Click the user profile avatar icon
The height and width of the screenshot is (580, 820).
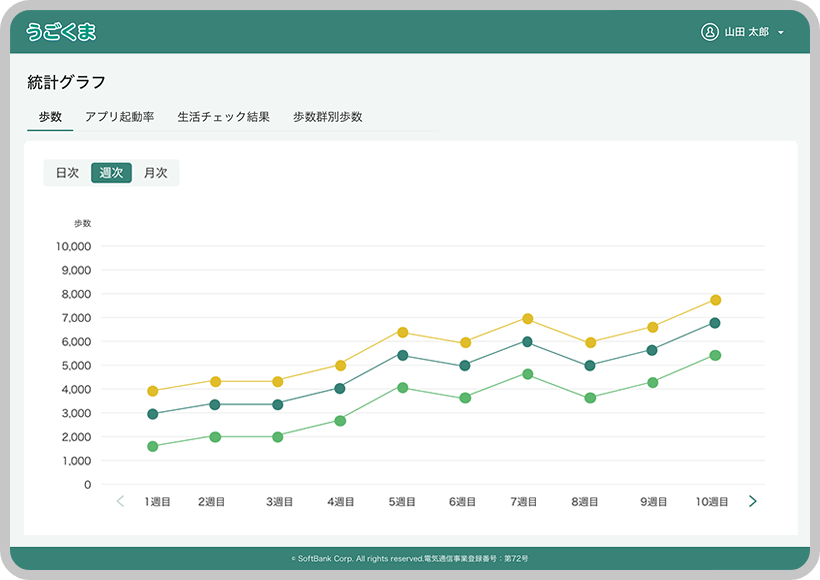(x=710, y=32)
